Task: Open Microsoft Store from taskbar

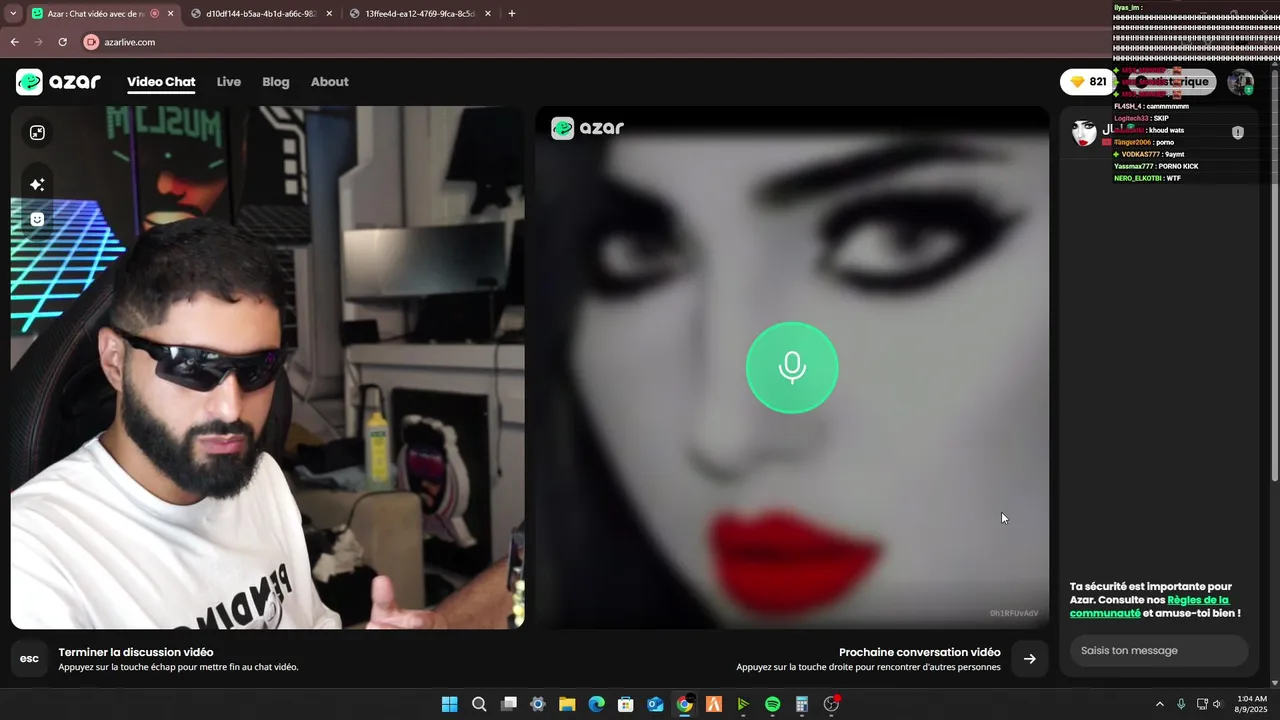Action: [626, 704]
